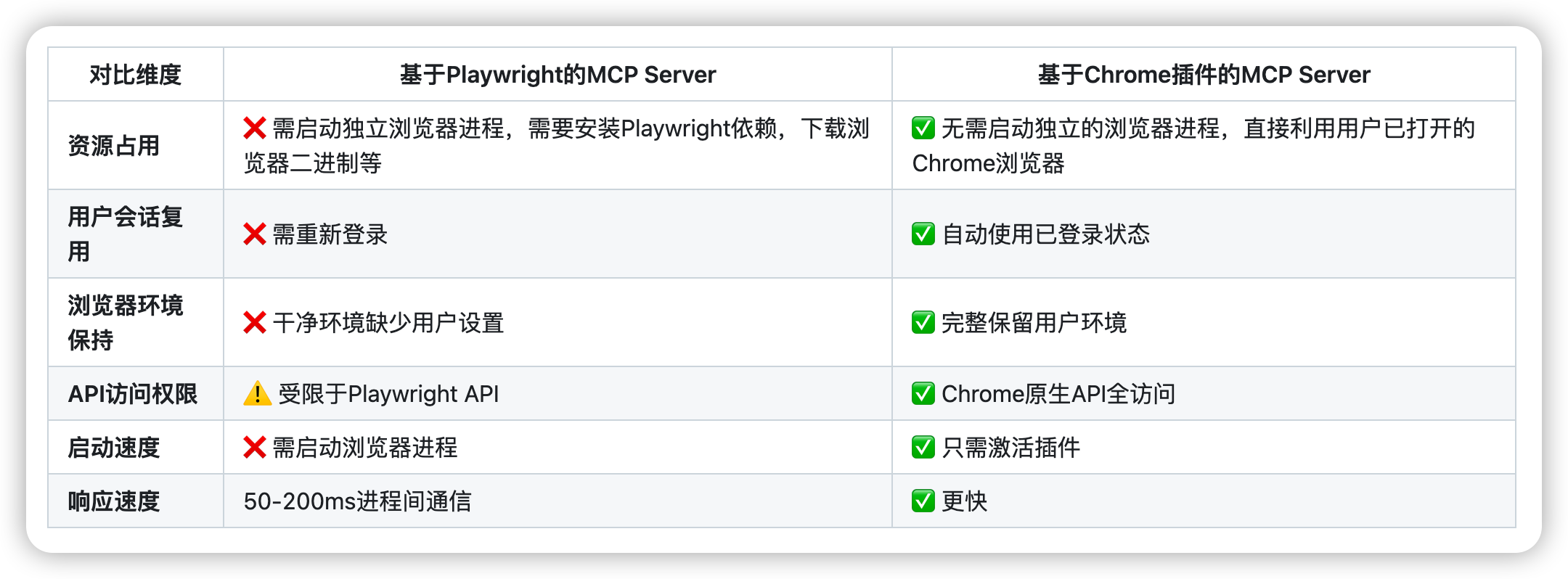Click green checkmark beside 更快
The height and width of the screenshot is (579, 1568).
pyautogui.click(x=923, y=501)
